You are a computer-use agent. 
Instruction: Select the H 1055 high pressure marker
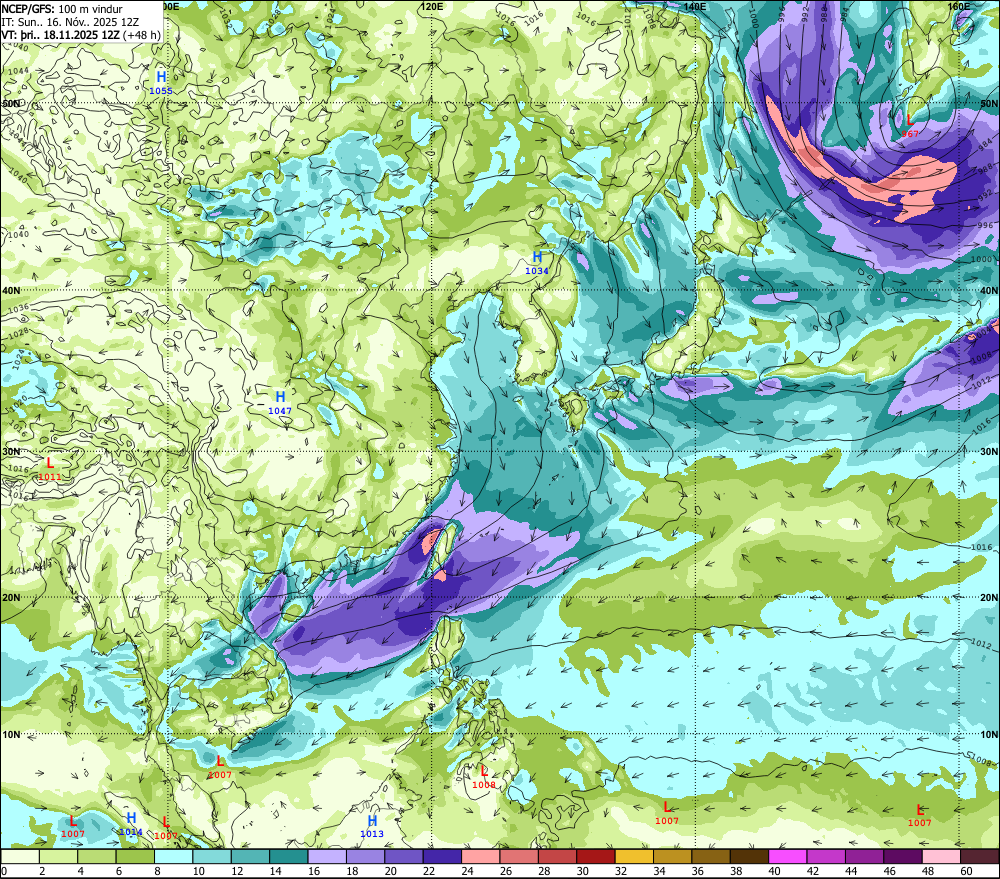[x=161, y=82]
